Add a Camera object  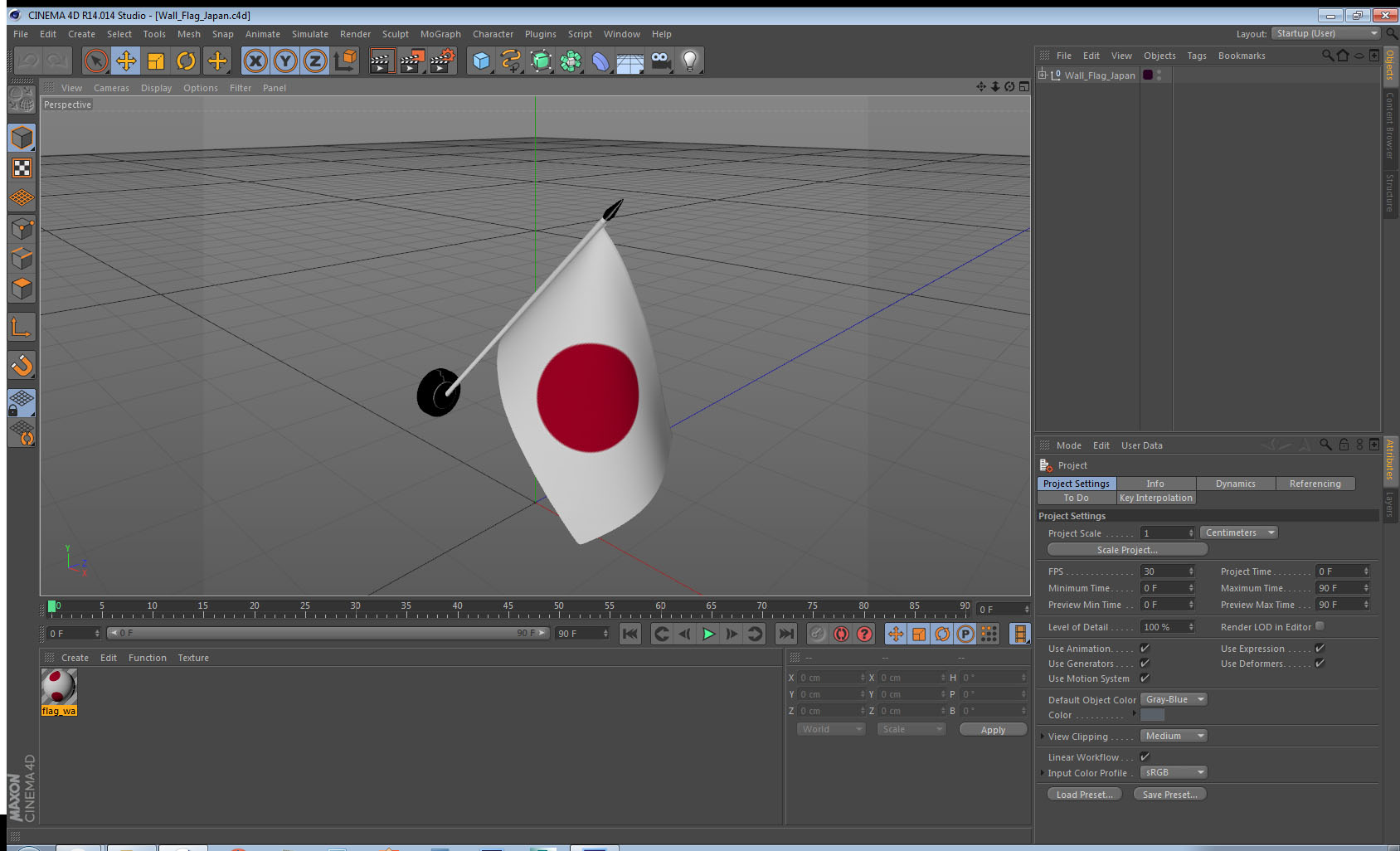click(660, 61)
